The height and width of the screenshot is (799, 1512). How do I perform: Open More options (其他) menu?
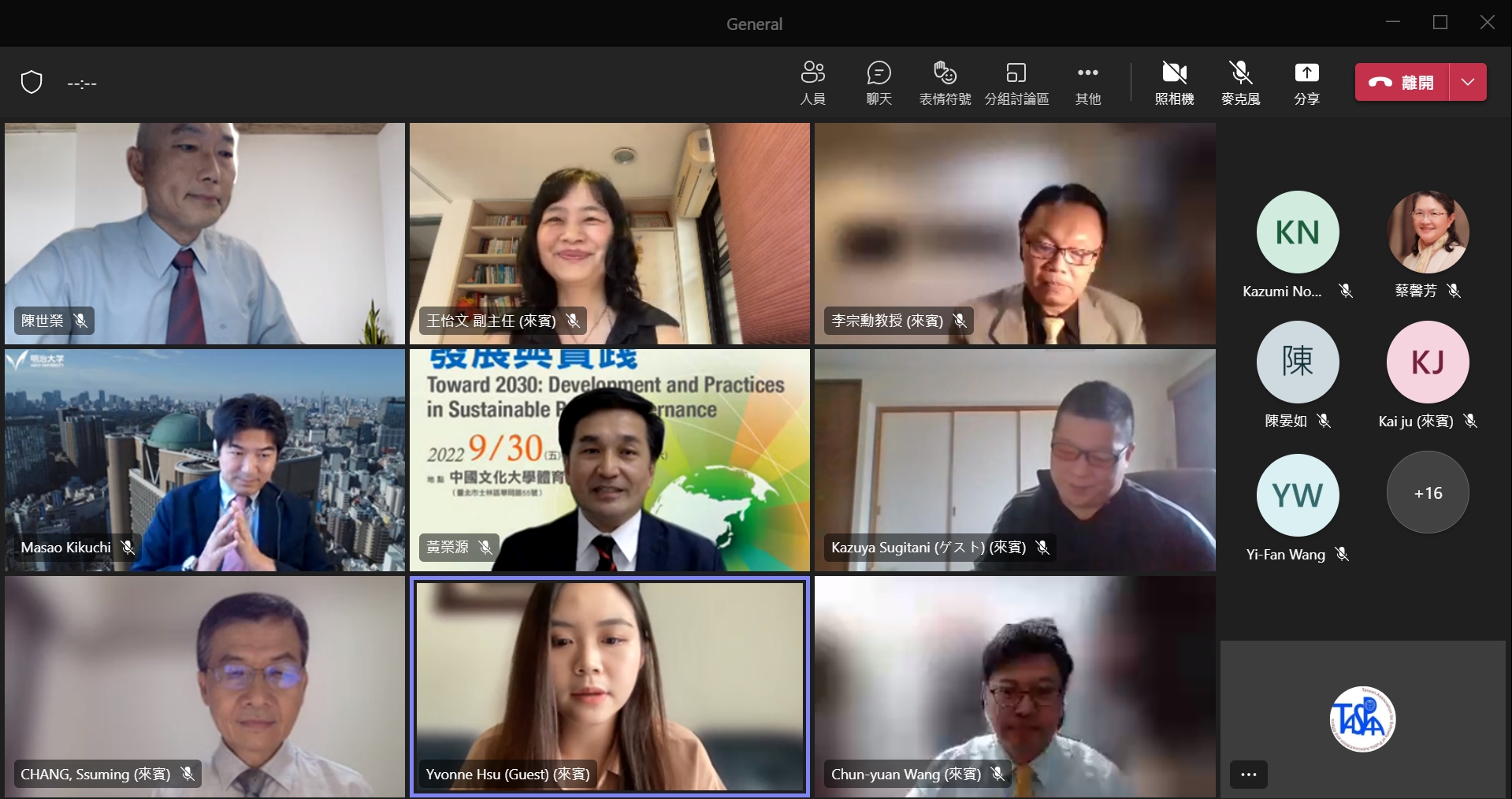(x=1087, y=82)
